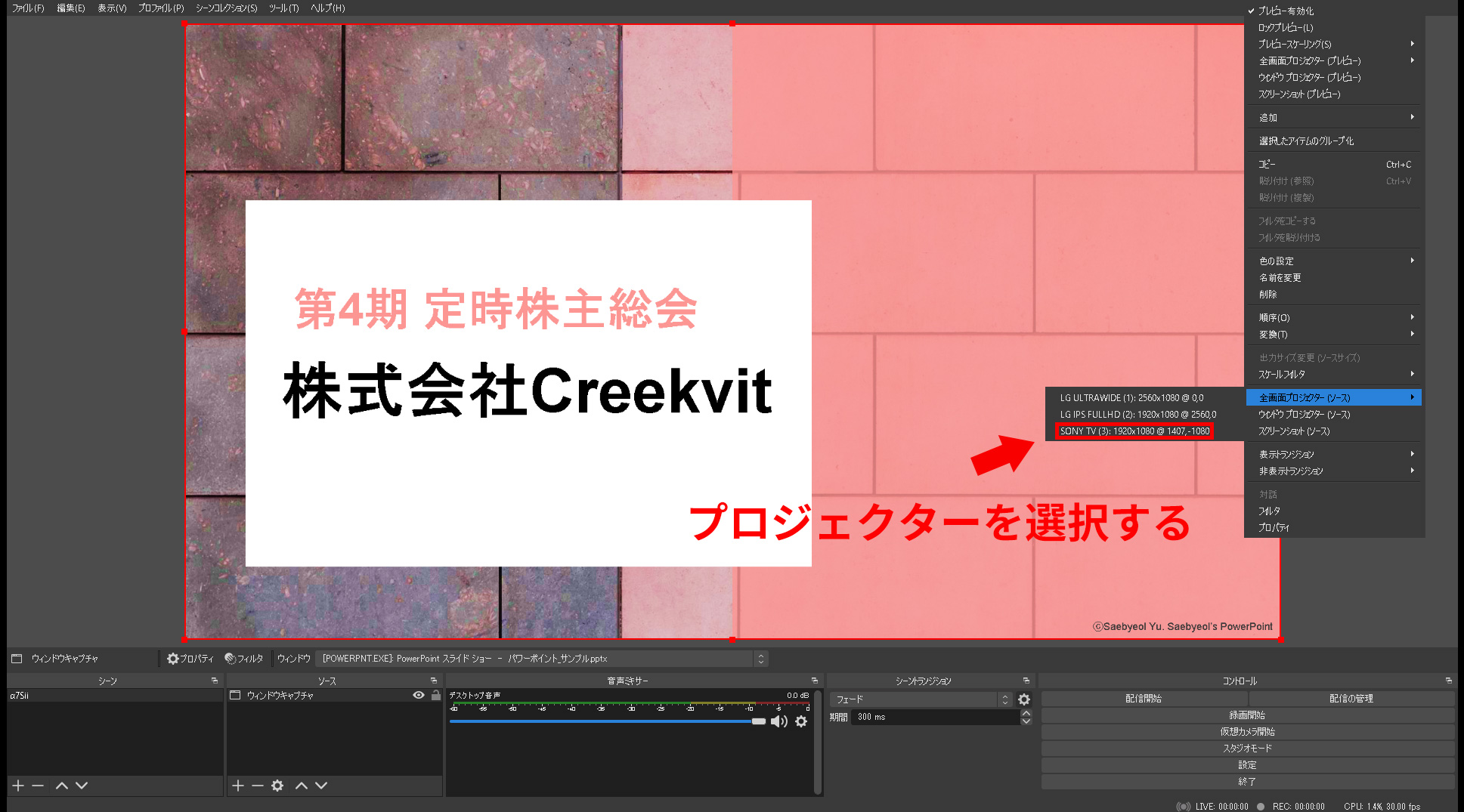Select LG IPS FULLHD (2) display
The width and height of the screenshot is (1464, 812).
[x=1138, y=414]
